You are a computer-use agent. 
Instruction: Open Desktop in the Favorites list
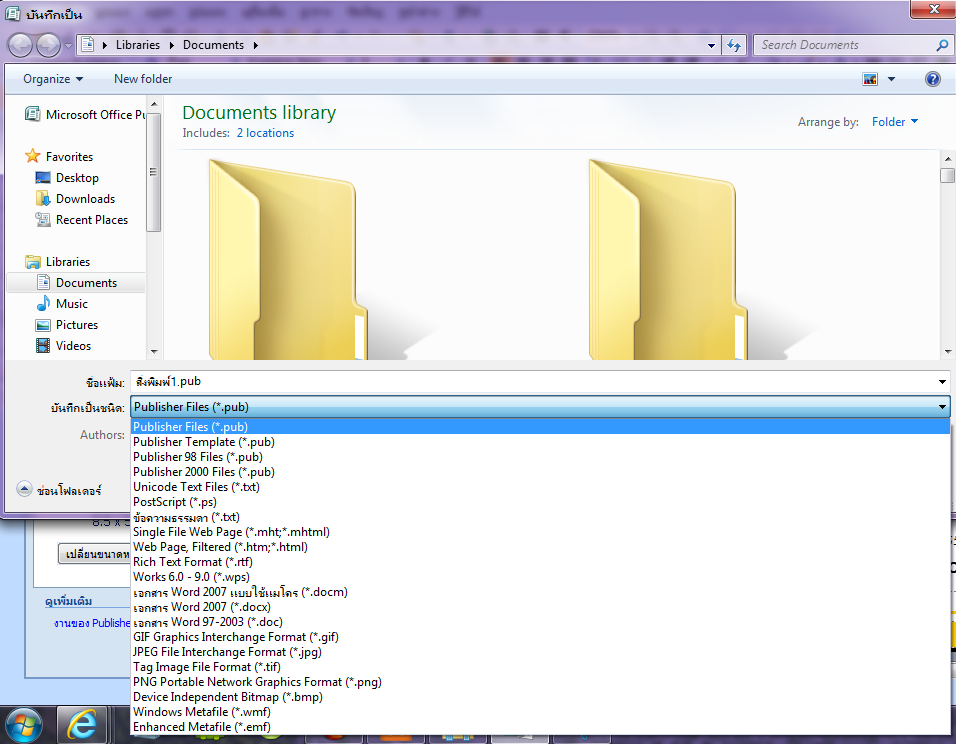[67, 178]
